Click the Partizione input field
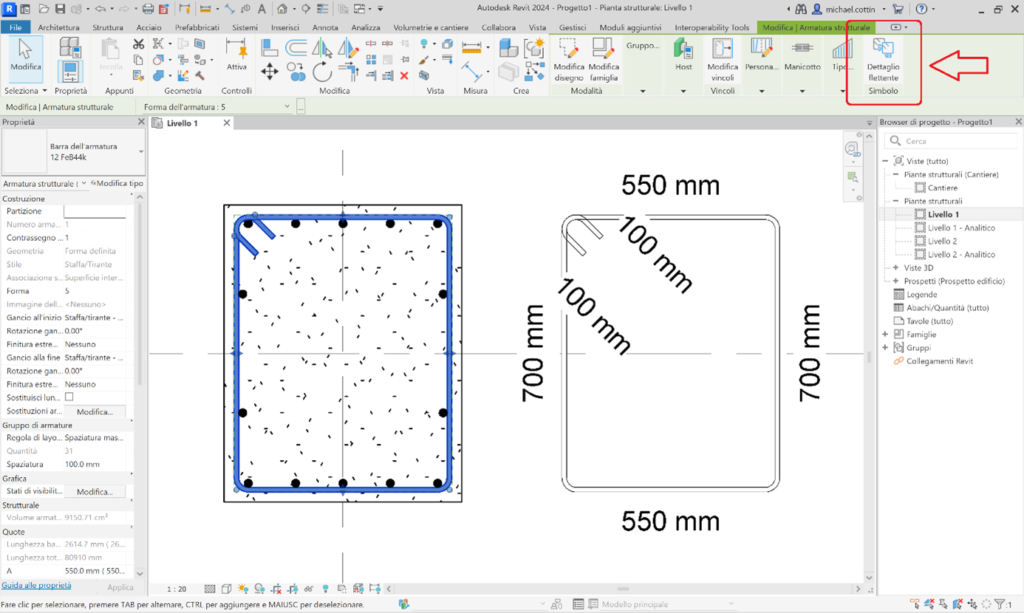The width and height of the screenshot is (1024, 613). coord(95,212)
